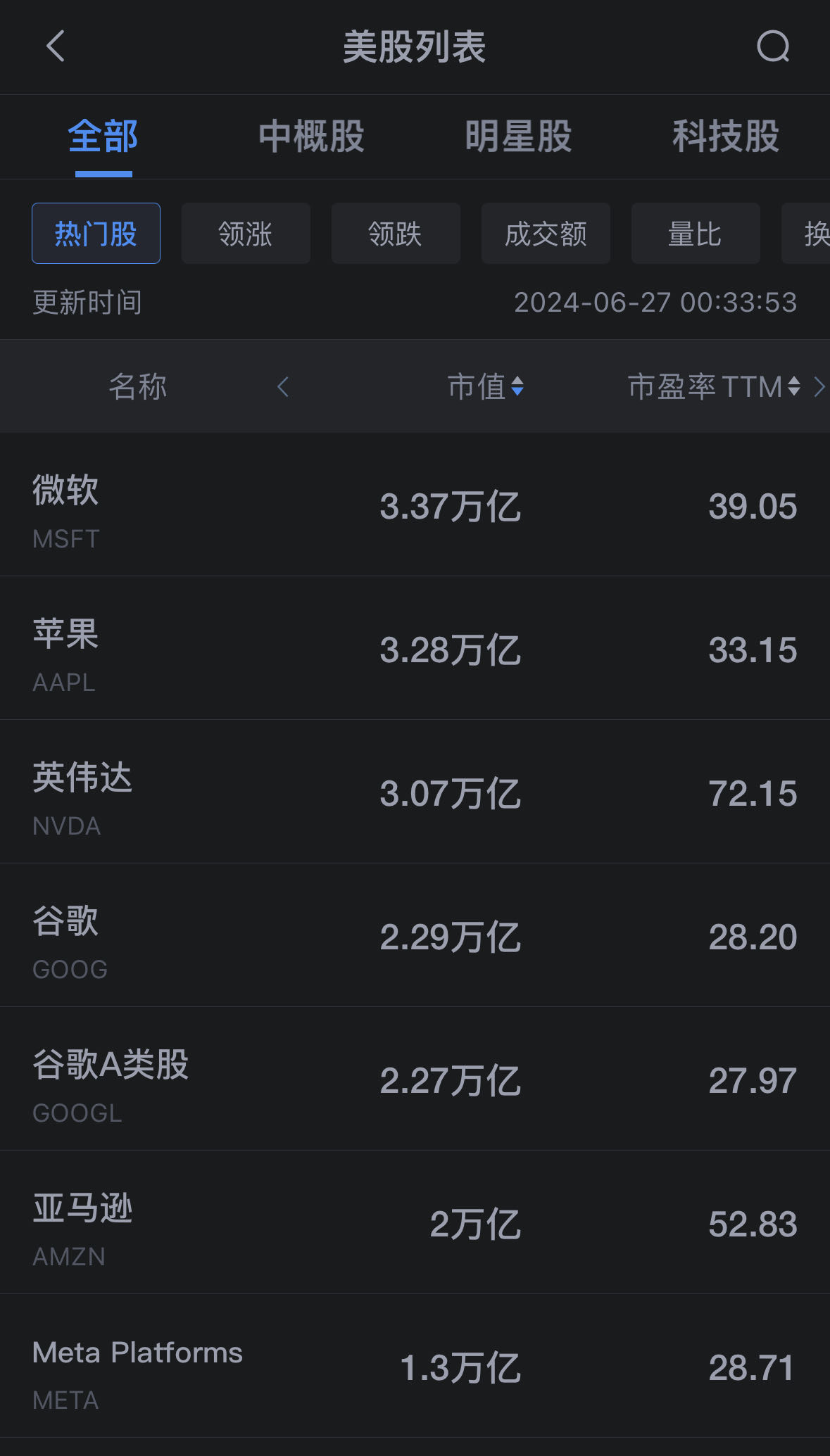This screenshot has width=830, height=1456.
Task: Sort by 市值 column arrows
Action: (x=517, y=386)
